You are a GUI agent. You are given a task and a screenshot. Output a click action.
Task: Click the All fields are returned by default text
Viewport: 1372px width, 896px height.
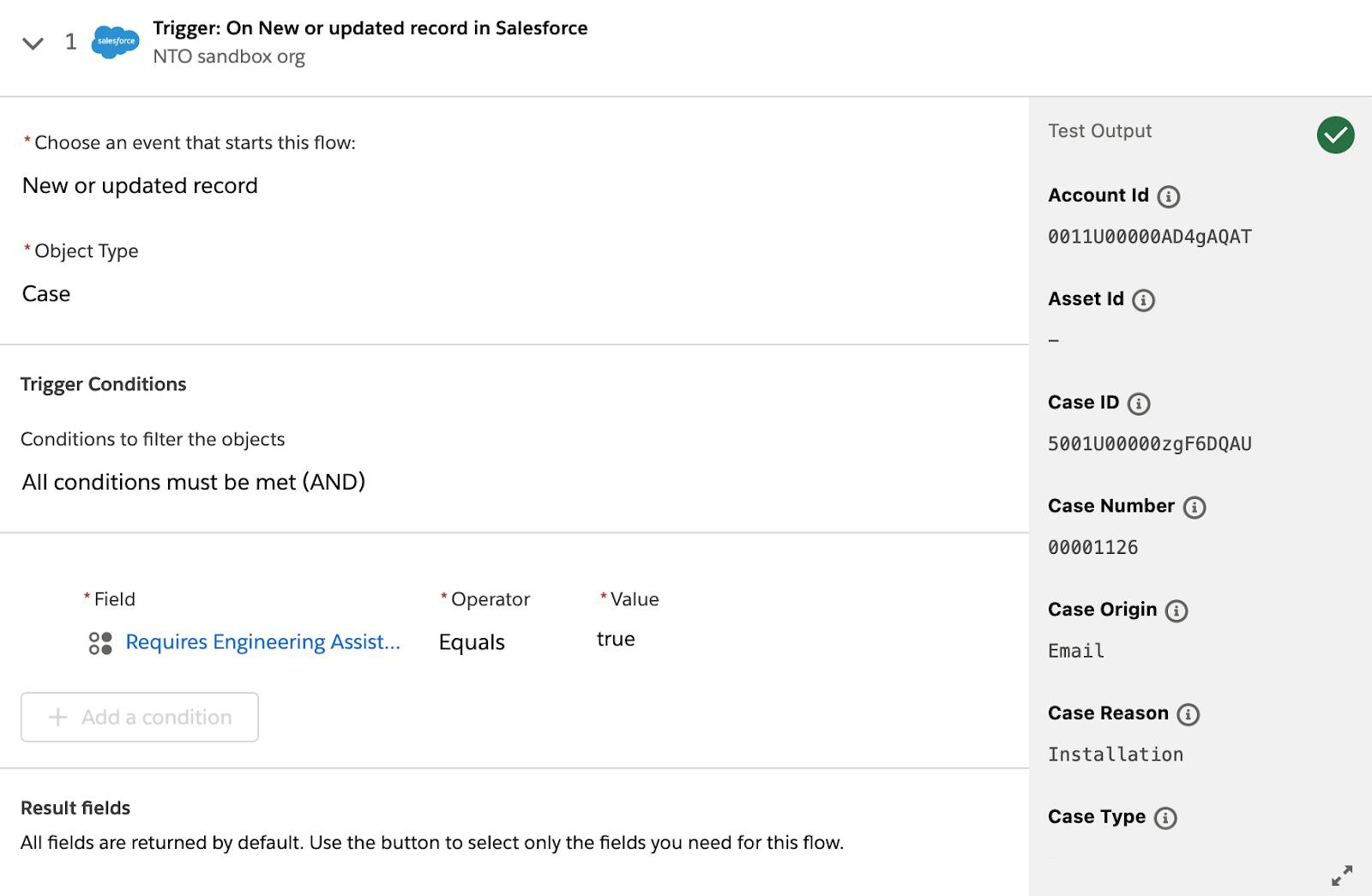[432, 843]
